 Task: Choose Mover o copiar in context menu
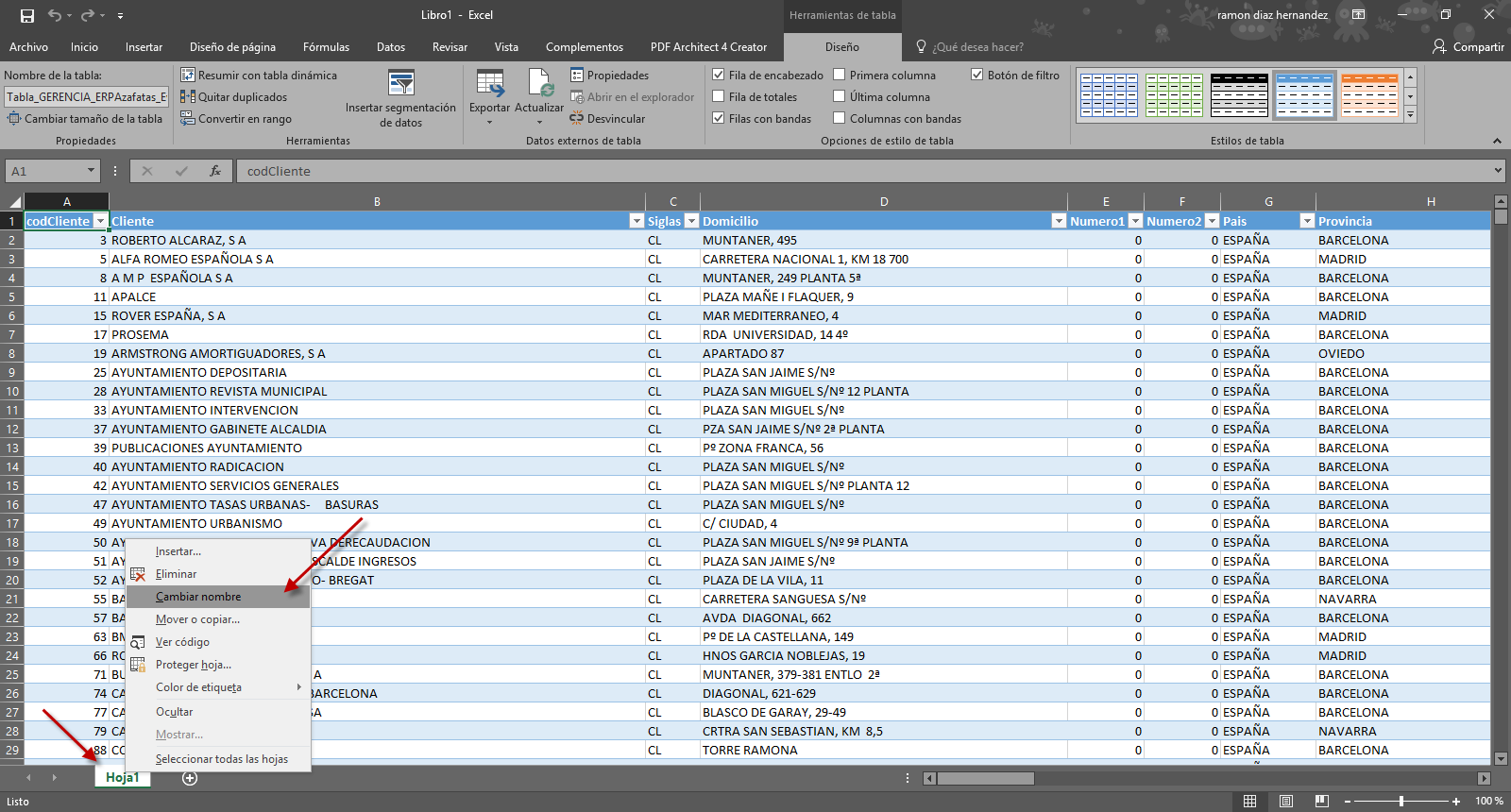tap(218, 619)
